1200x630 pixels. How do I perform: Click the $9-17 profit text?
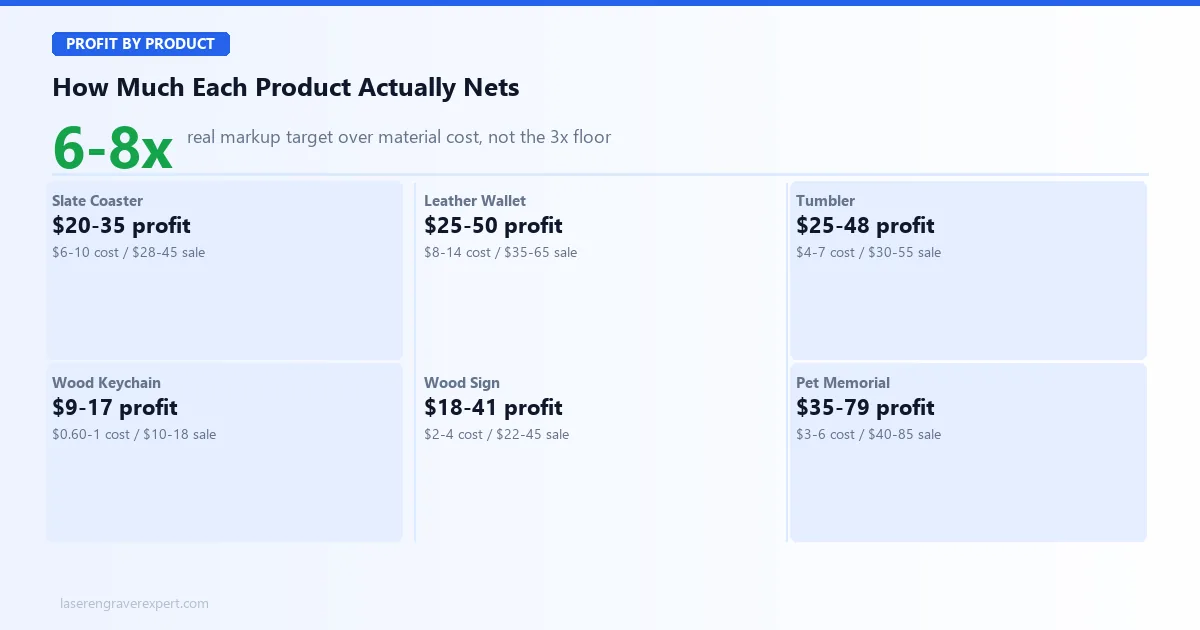click(115, 407)
